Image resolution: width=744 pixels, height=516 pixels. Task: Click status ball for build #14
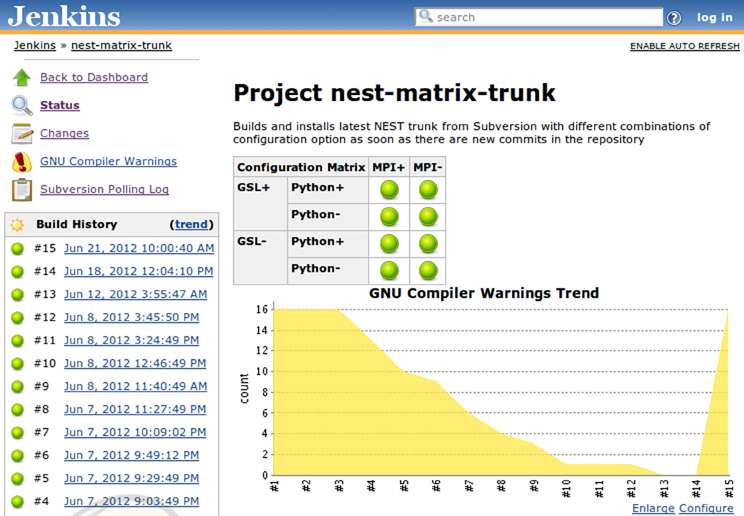pos(18,272)
